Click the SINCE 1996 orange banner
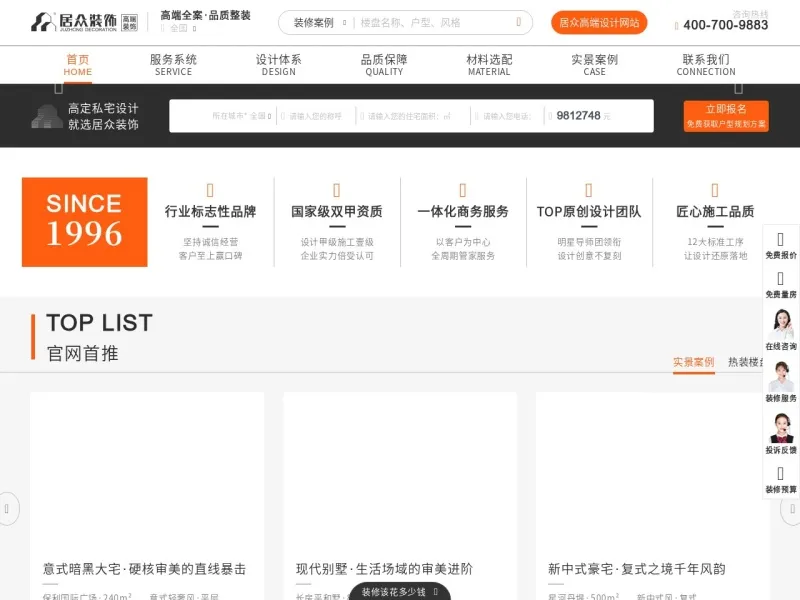Image resolution: width=800 pixels, height=600 pixels. pos(85,222)
